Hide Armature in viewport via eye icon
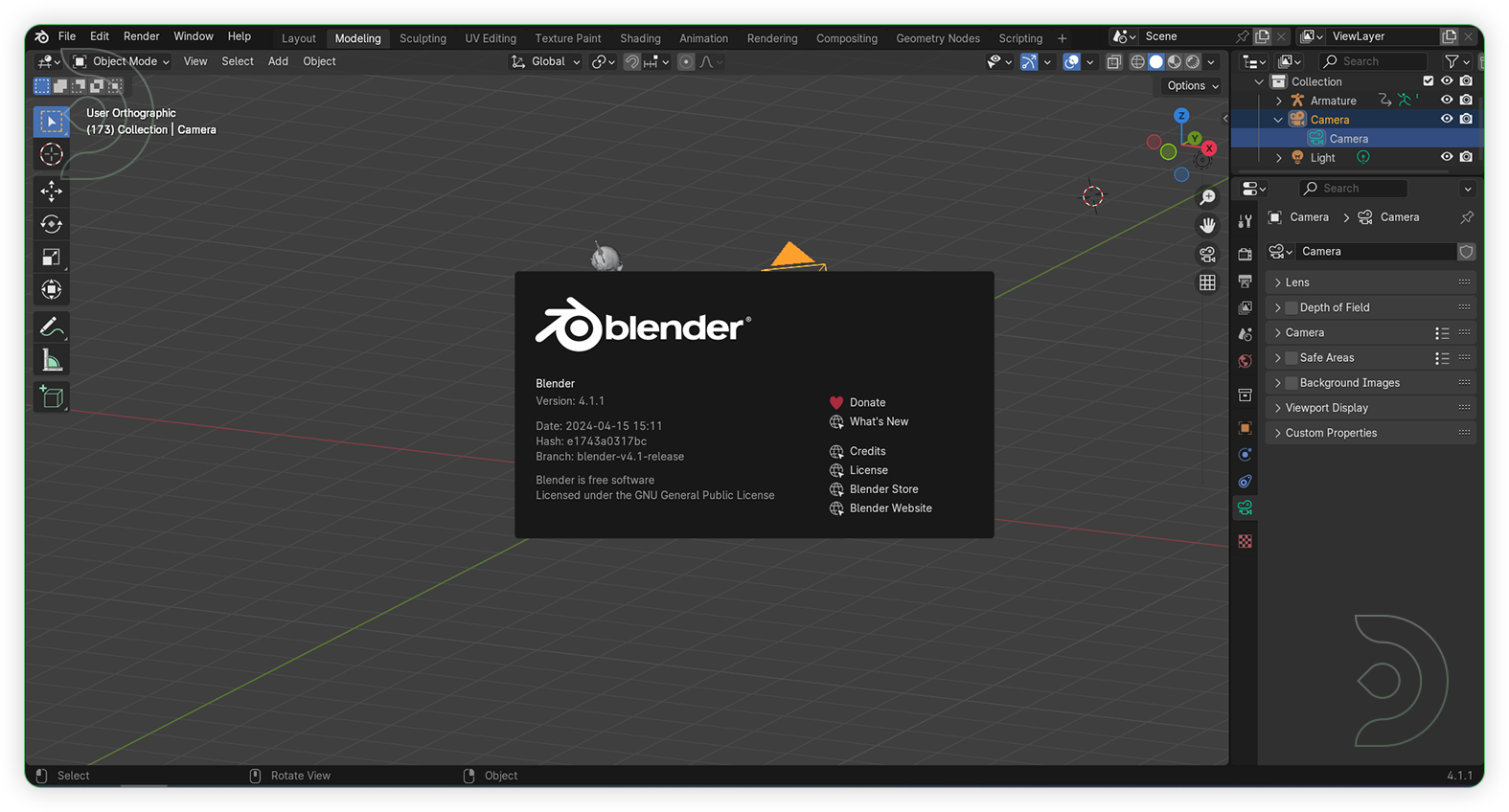1509x812 pixels. click(1447, 100)
